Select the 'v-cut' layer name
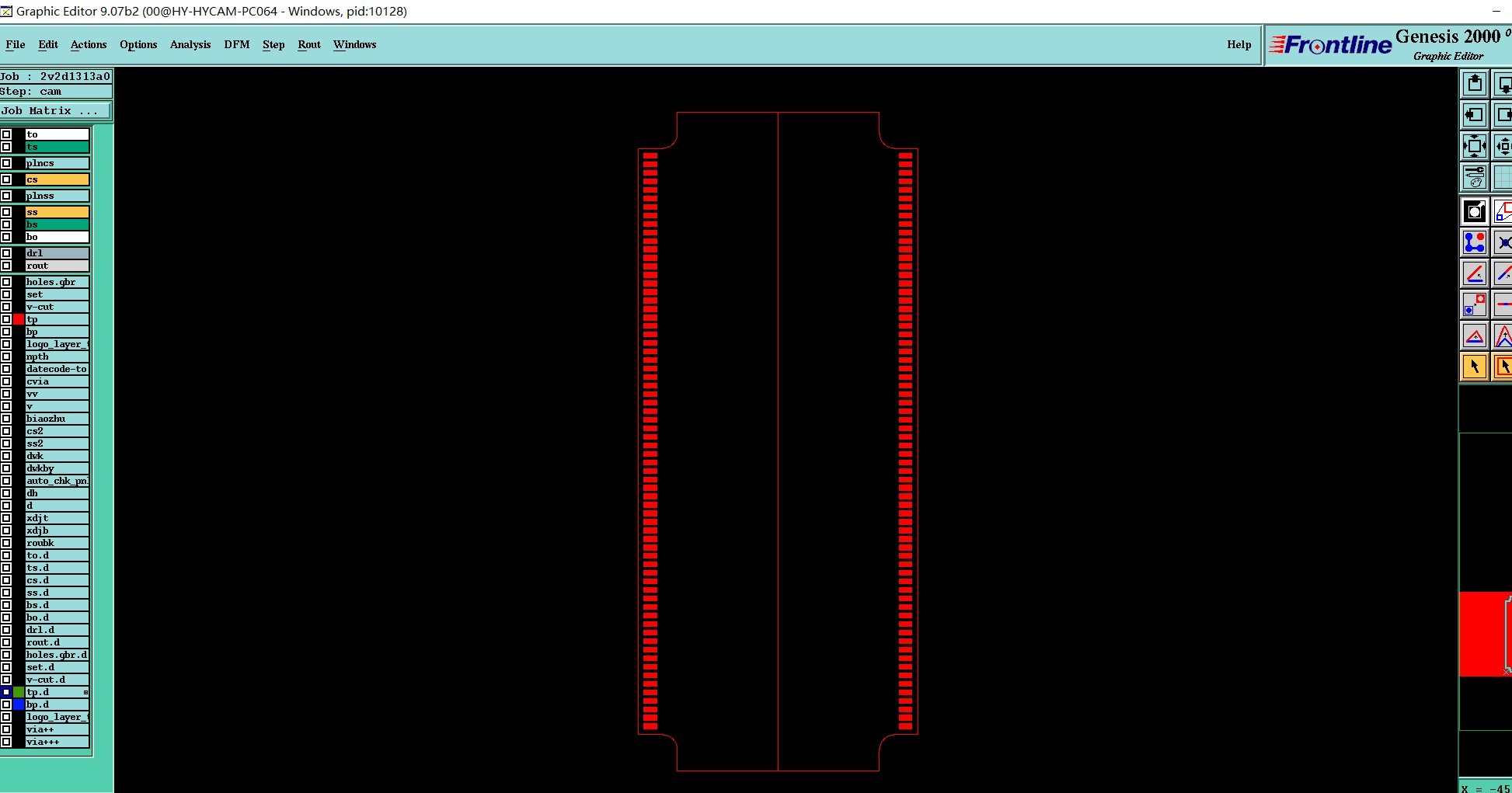1512x793 pixels. pyautogui.click(x=57, y=307)
